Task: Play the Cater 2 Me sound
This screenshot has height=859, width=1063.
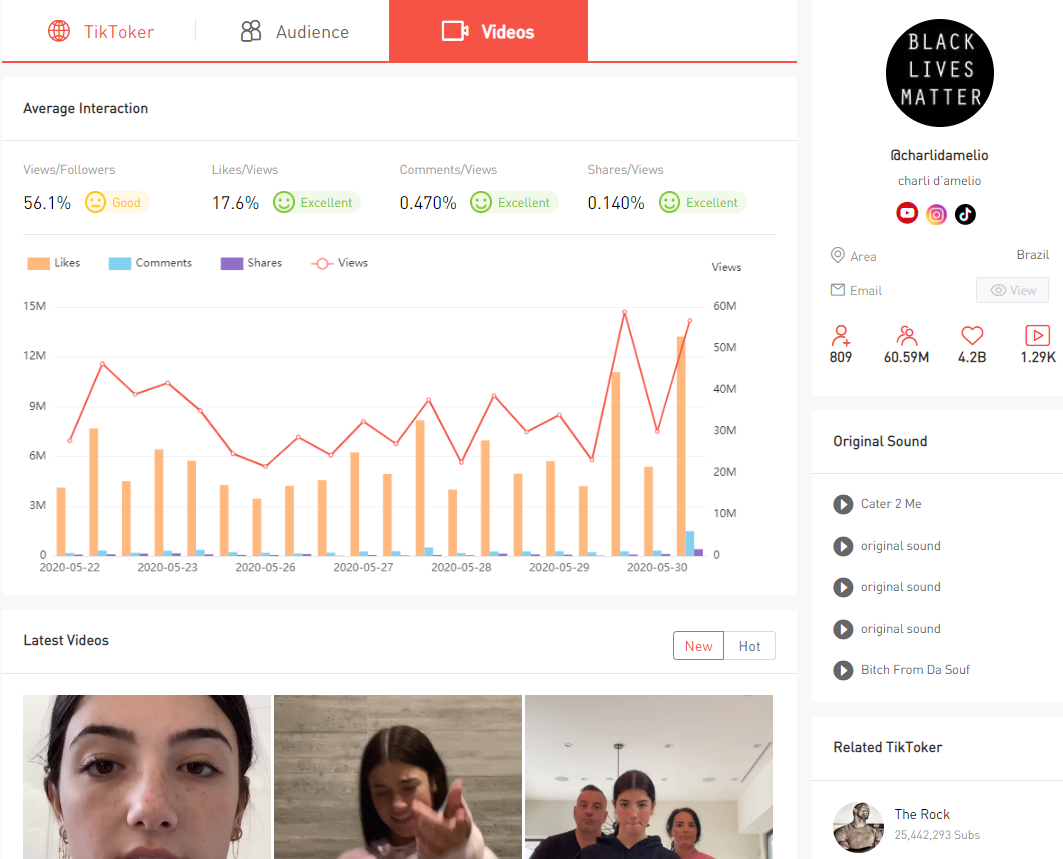Action: [x=843, y=504]
